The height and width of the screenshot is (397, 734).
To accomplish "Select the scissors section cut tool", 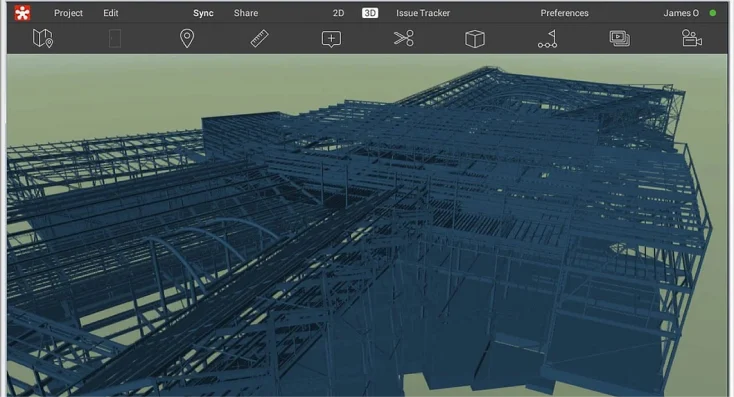I will pyautogui.click(x=404, y=38).
